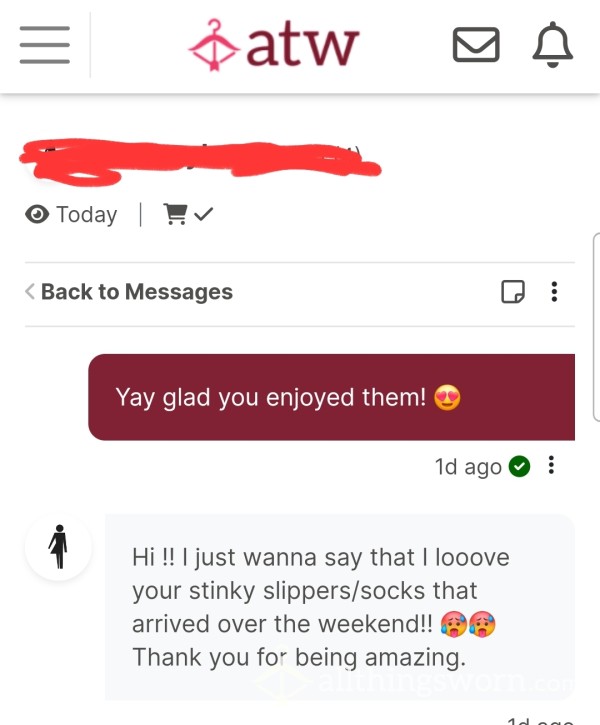Click the shopping cart icon
This screenshot has width=600, height=725.
(175, 214)
